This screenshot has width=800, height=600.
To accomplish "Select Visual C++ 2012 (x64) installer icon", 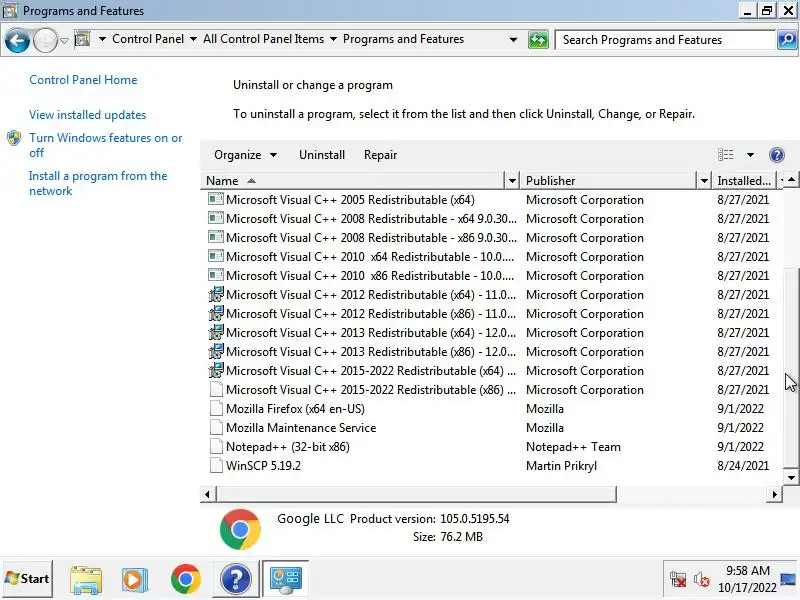I will click(x=216, y=294).
